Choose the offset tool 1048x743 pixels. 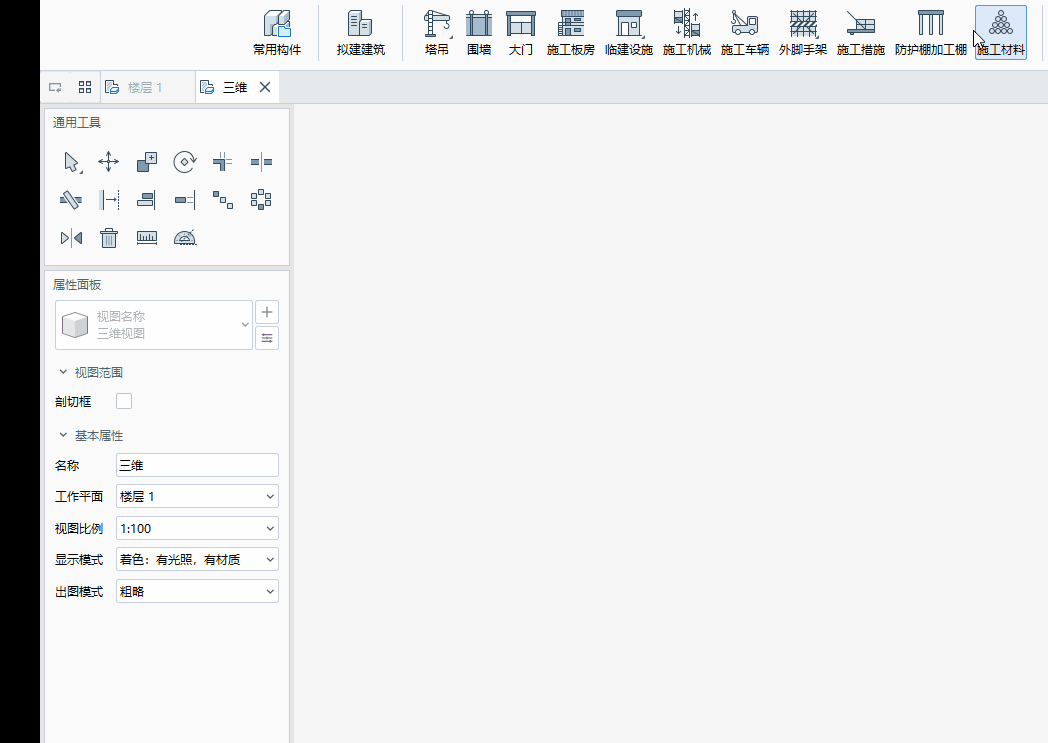click(109, 200)
